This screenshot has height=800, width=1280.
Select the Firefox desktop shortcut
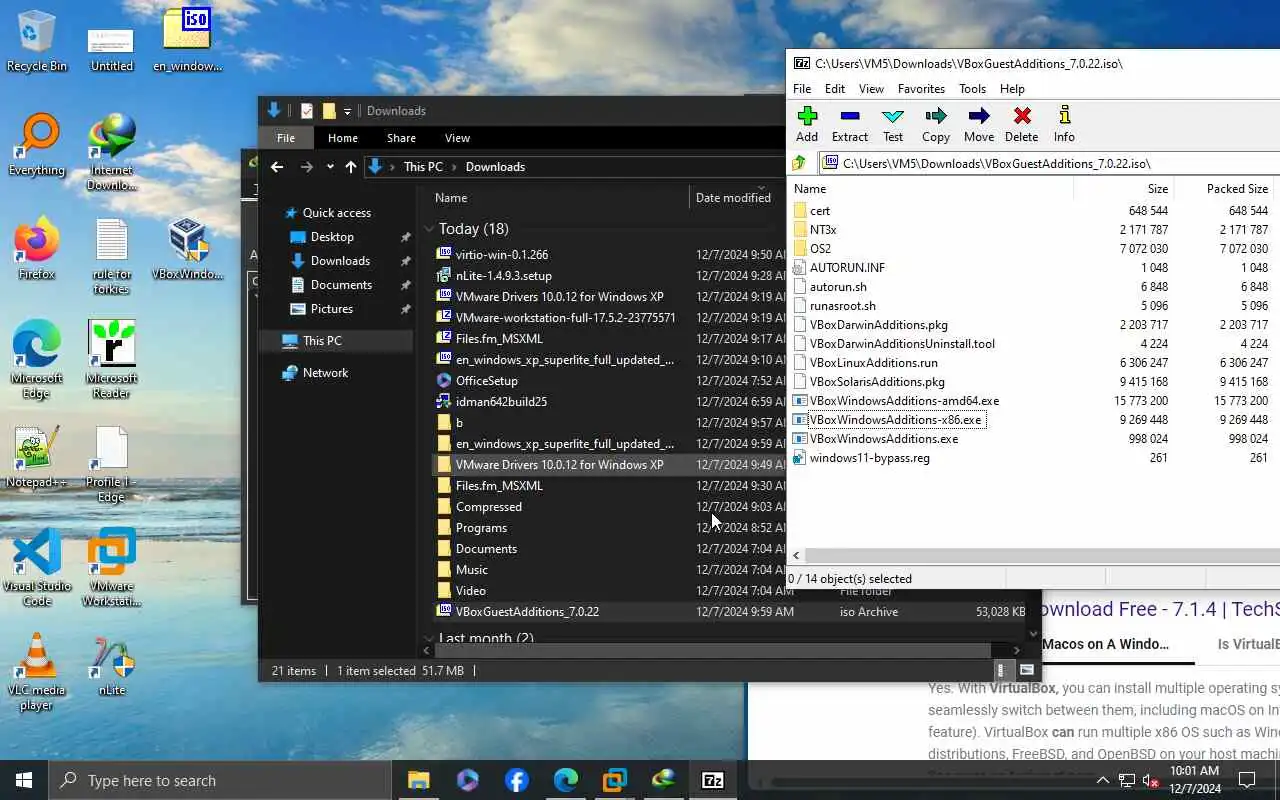click(37, 250)
